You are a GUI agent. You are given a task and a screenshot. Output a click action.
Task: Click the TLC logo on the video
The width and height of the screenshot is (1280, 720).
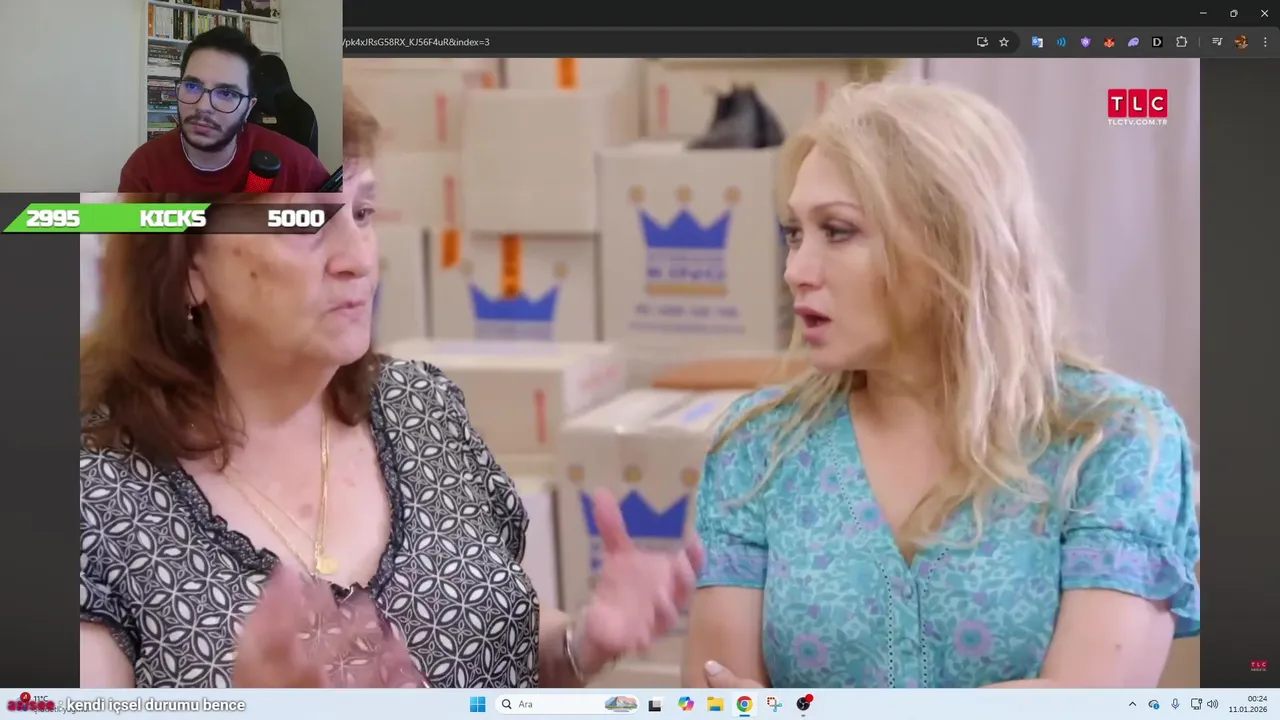pos(1137,107)
